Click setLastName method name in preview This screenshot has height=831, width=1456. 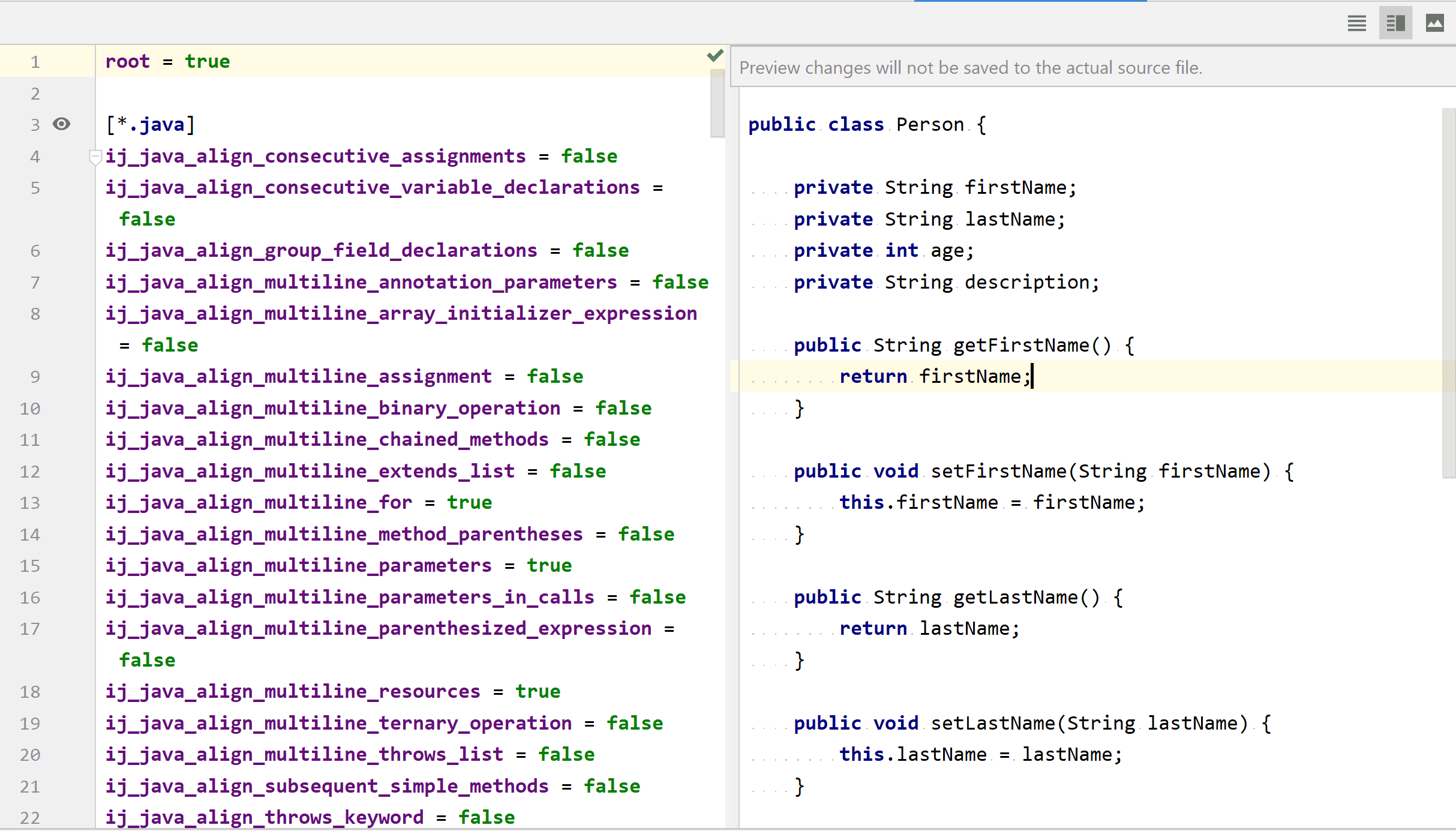tap(992, 724)
